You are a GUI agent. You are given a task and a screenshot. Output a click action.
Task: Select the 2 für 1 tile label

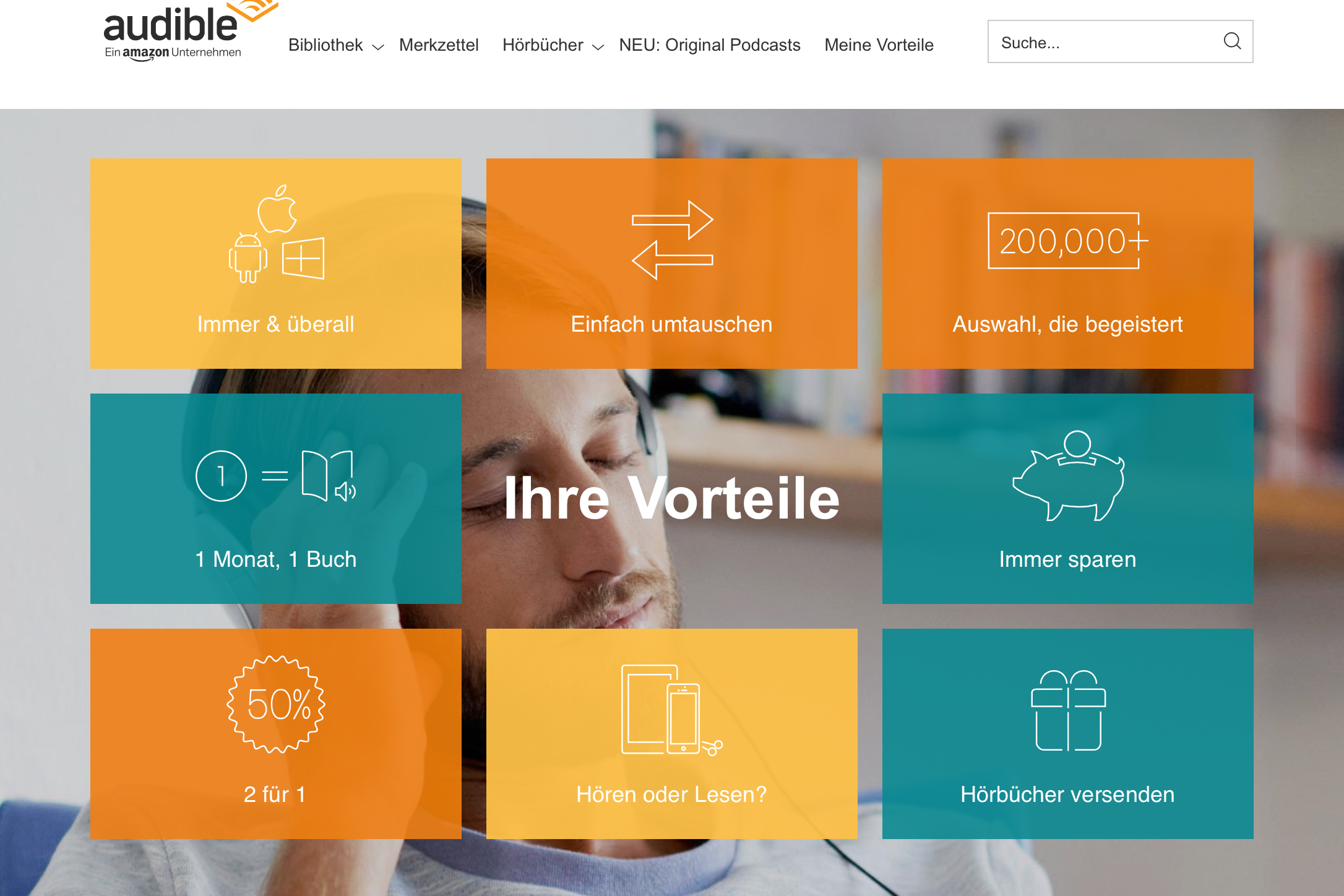tap(275, 794)
